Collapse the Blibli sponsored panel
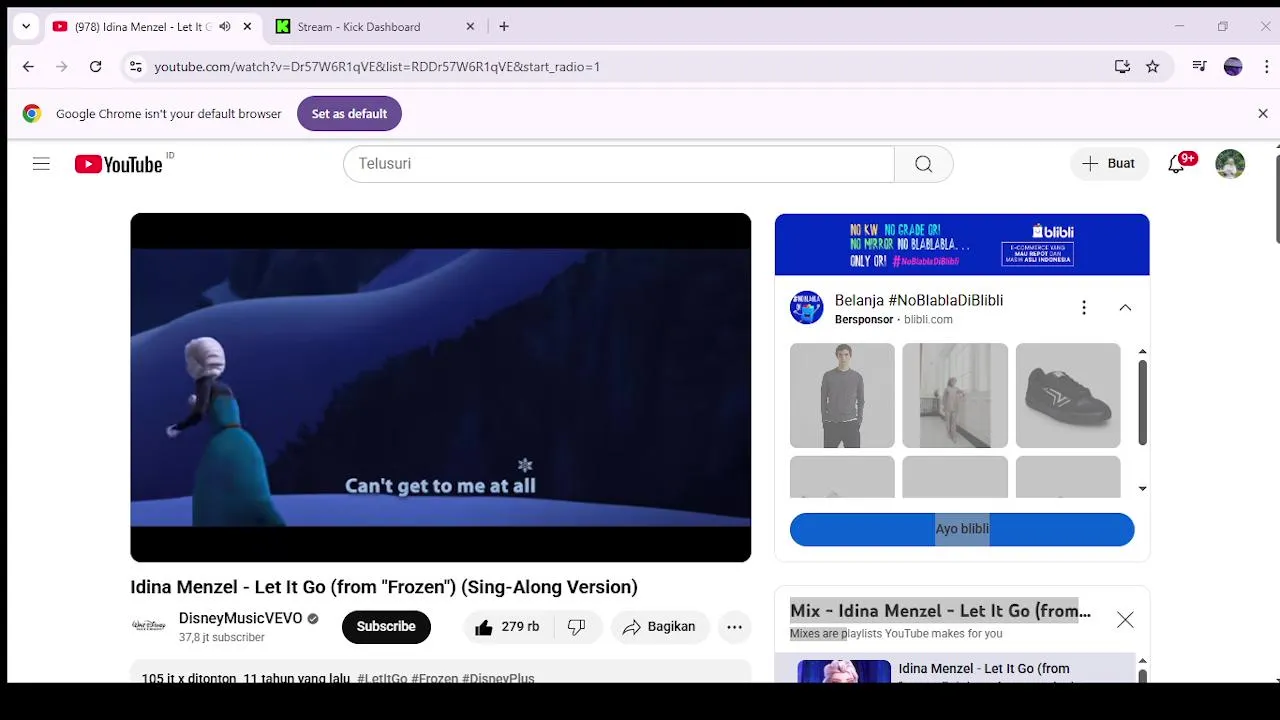The image size is (1280, 720). [1125, 308]
